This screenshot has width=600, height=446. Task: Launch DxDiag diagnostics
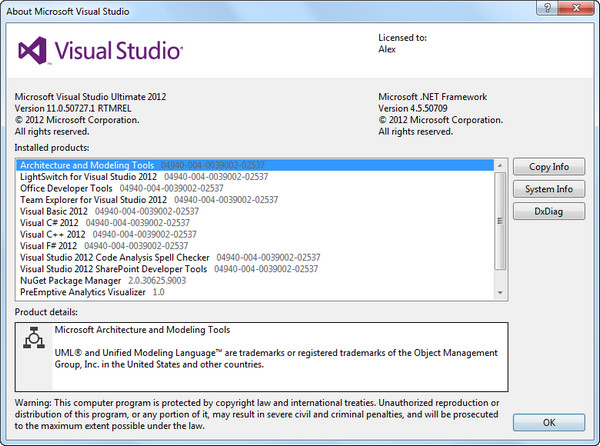coord(548,211)
